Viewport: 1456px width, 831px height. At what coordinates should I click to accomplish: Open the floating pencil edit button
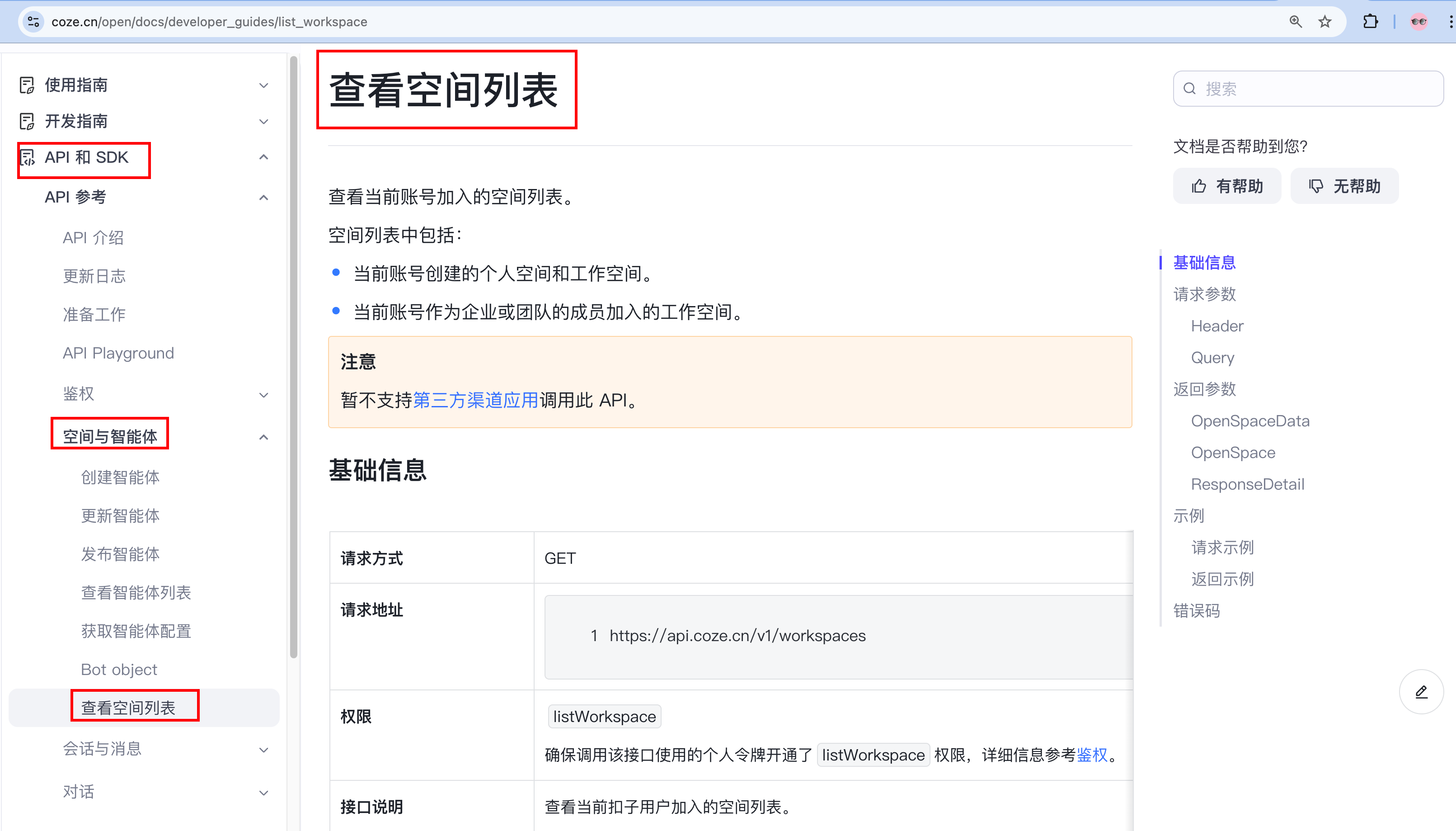[x=1421, y=691]
